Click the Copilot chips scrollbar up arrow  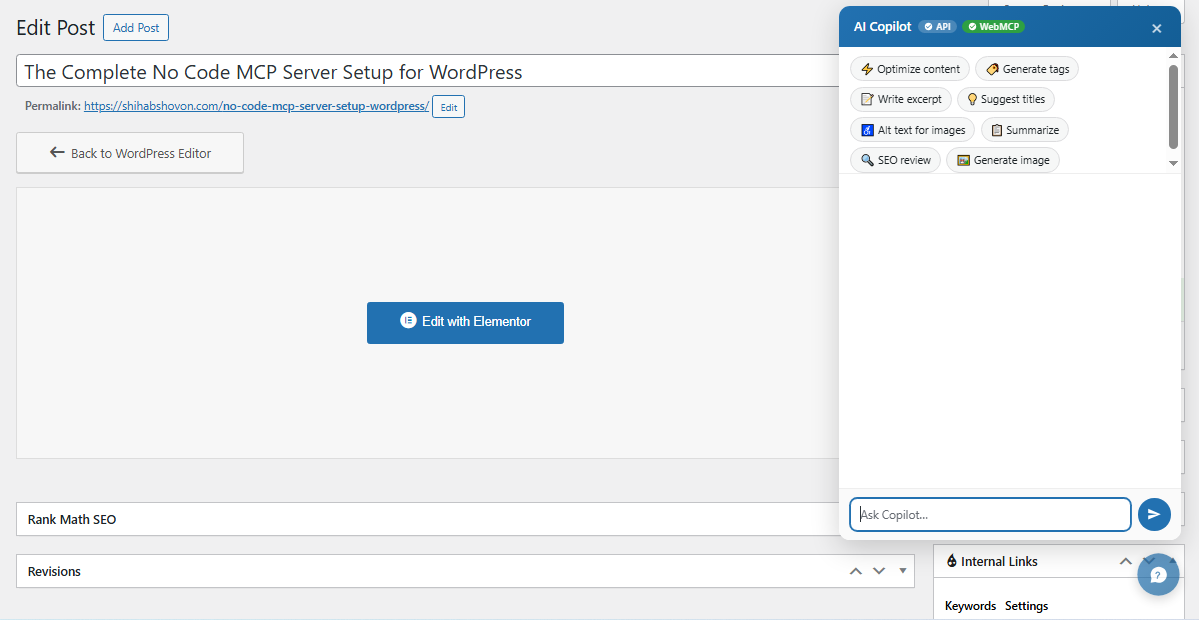coord(1174,56)
